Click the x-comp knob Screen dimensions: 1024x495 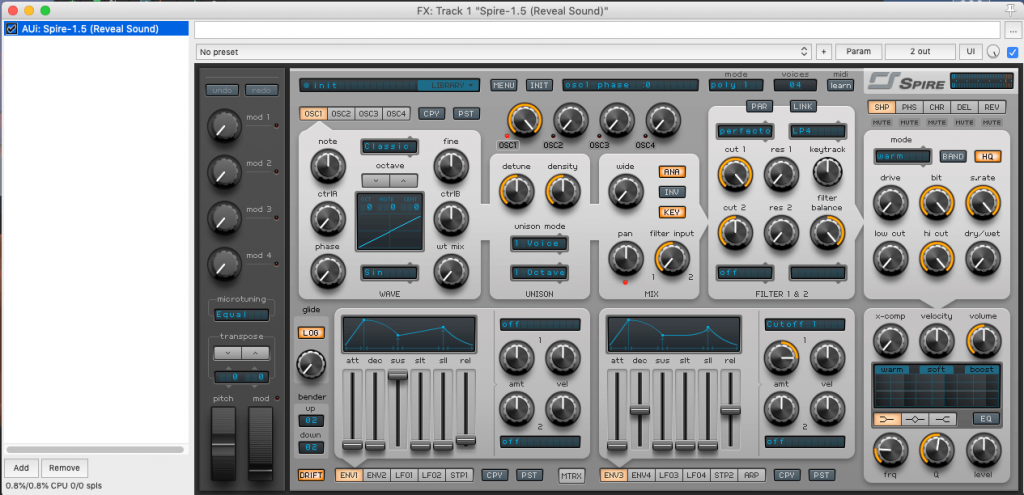tap(890, 340)
